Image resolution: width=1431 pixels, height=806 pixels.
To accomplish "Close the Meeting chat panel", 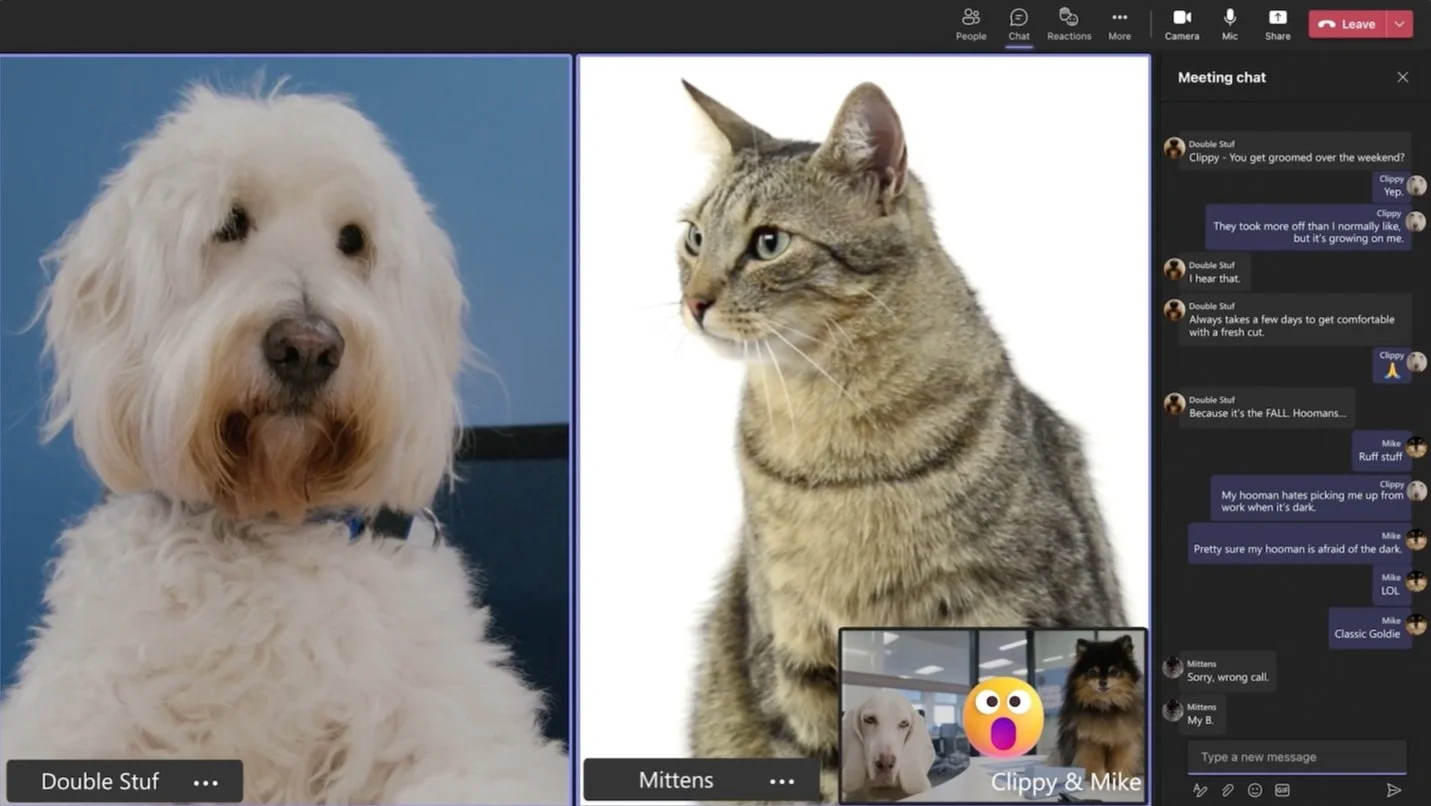I will (x=1402, y=77).
